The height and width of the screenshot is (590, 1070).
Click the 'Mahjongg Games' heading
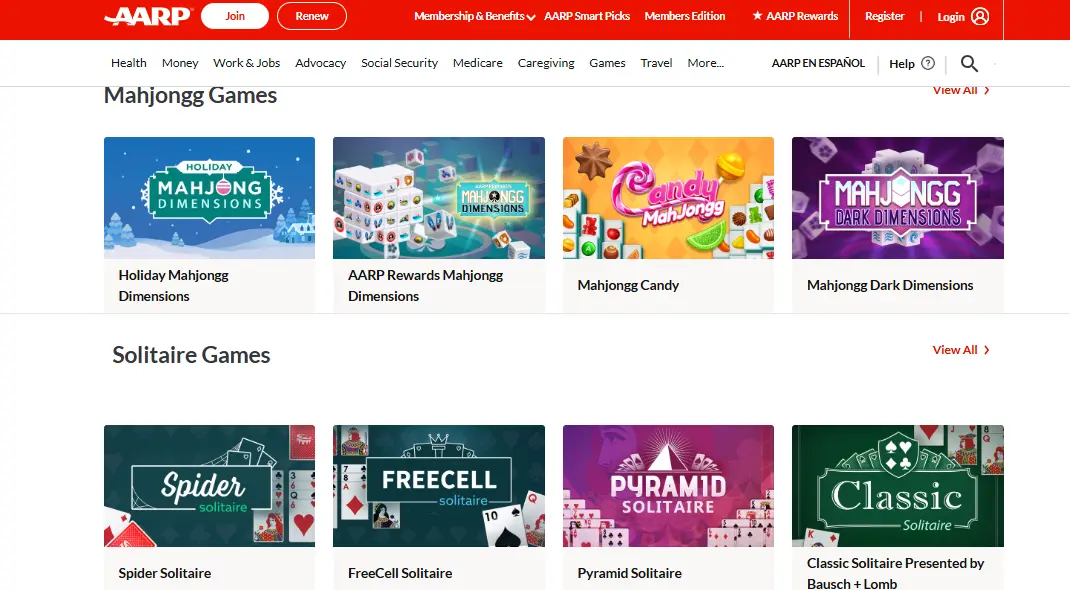pos(190,95)
